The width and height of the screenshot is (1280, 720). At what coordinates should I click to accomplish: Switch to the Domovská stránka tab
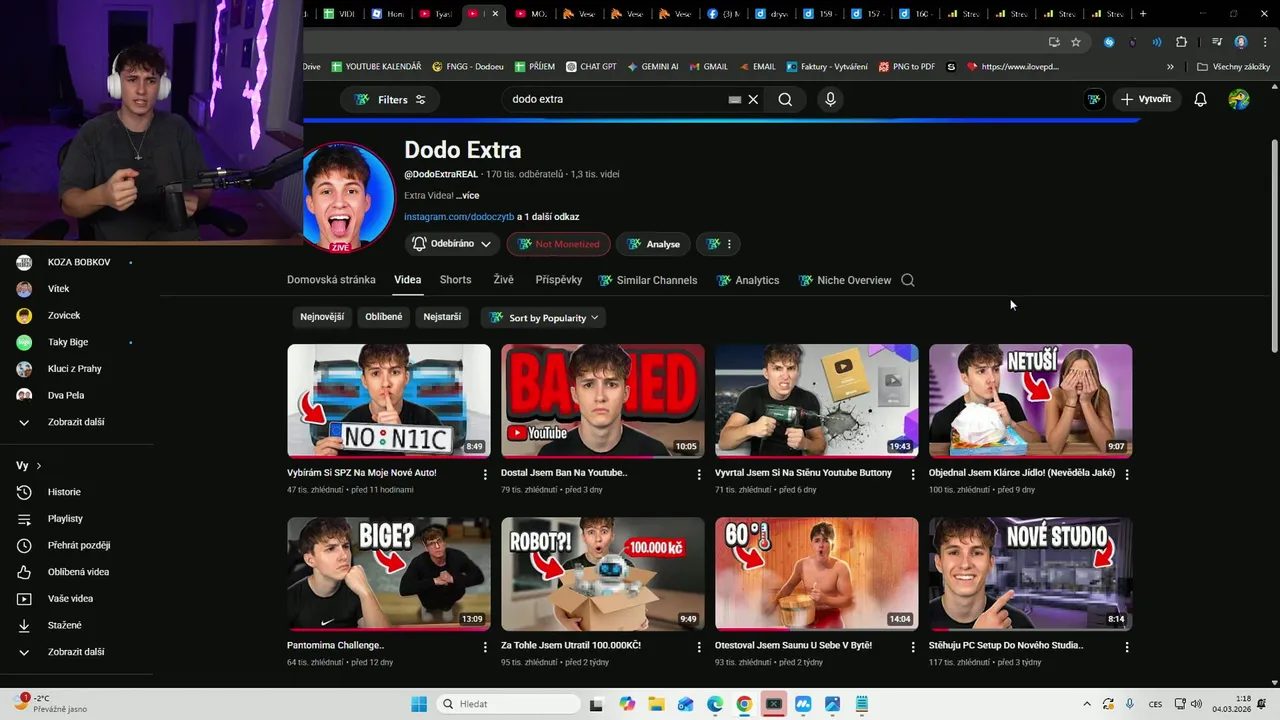pyautogui.click(x=331, y=280)
